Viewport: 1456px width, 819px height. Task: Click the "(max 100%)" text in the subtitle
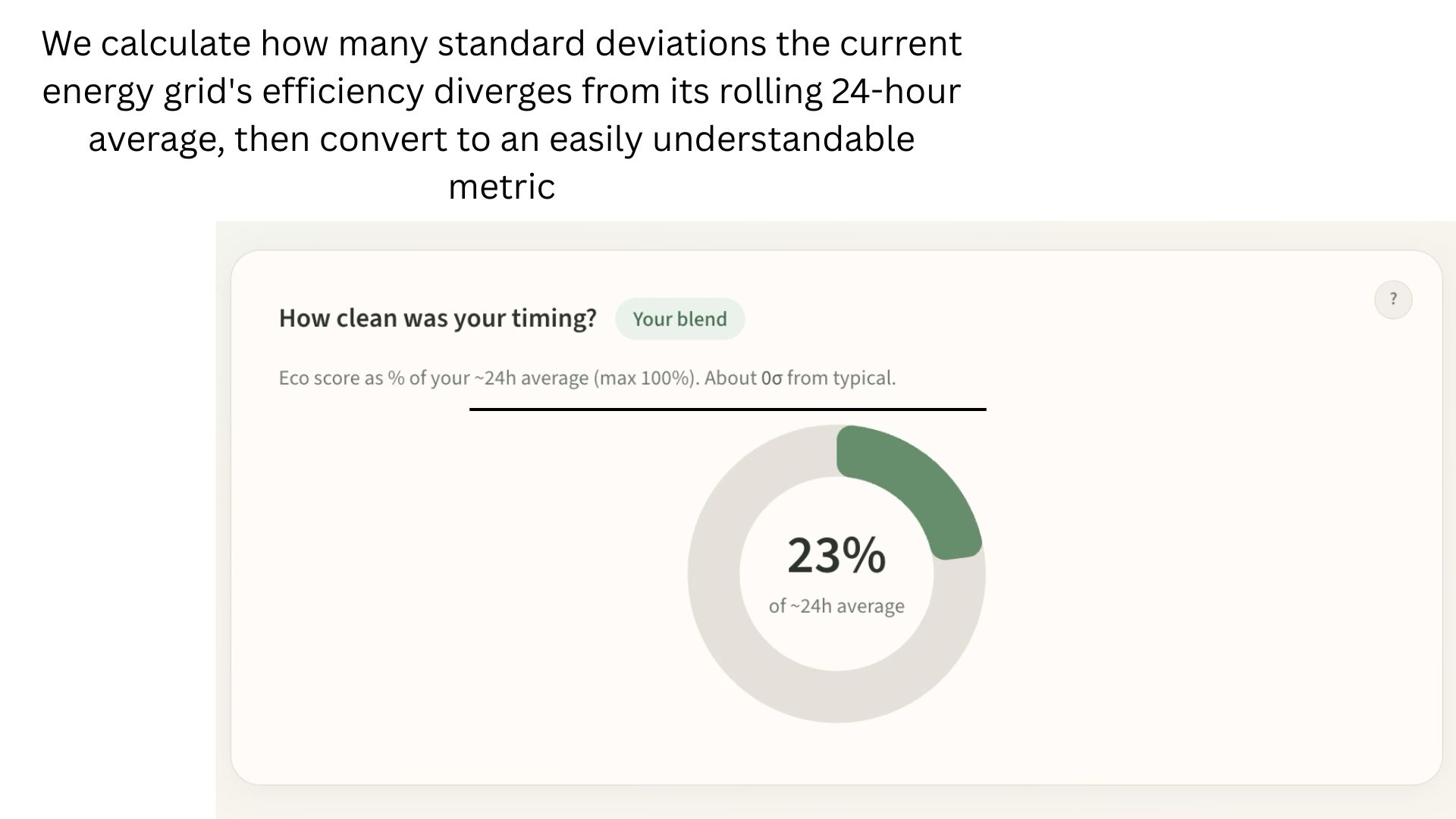645,378
